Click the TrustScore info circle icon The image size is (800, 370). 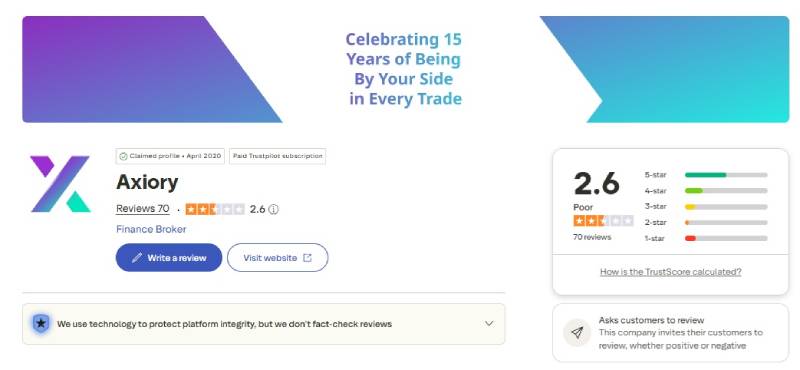point(273,209)
